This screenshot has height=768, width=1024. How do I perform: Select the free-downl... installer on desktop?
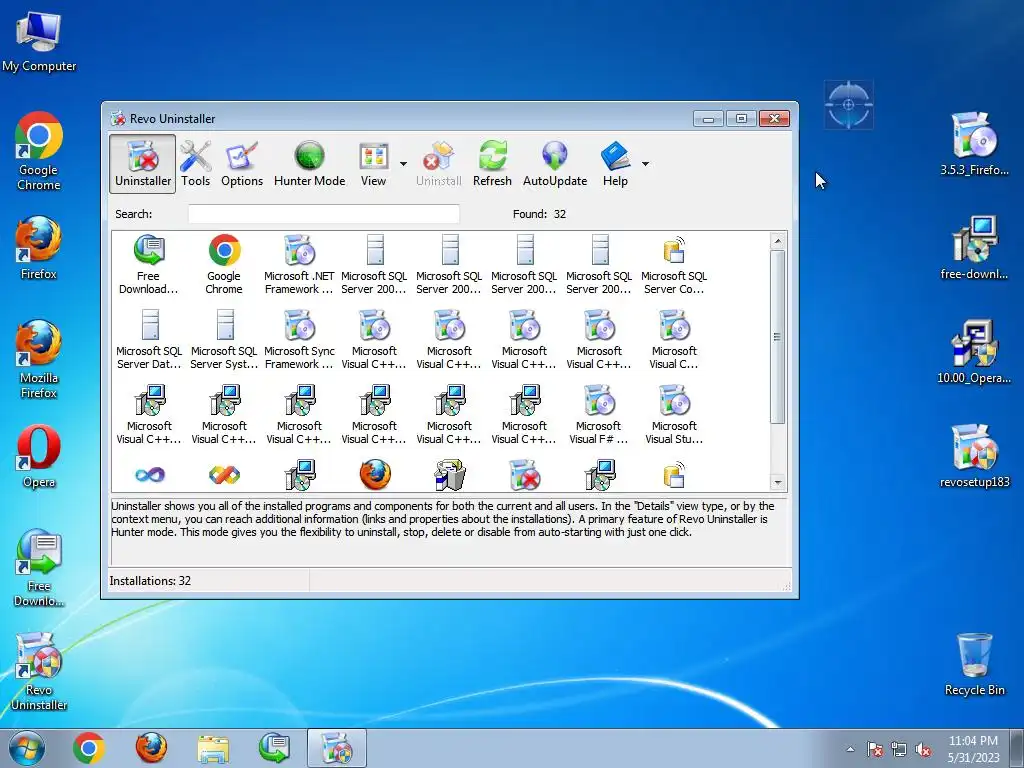(x=974, y=248)
